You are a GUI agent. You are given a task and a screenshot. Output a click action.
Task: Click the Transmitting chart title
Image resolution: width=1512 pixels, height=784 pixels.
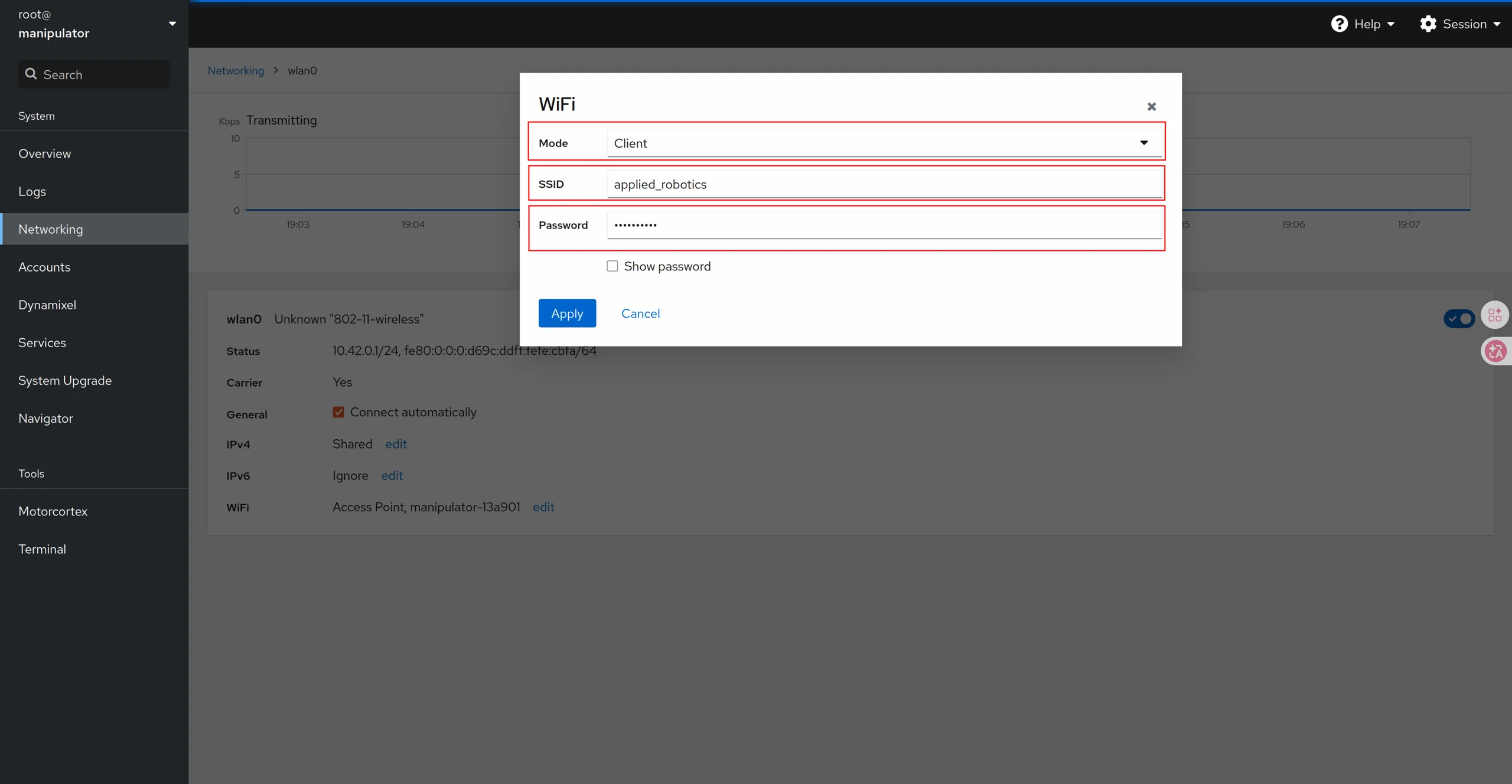click(281, 120)
